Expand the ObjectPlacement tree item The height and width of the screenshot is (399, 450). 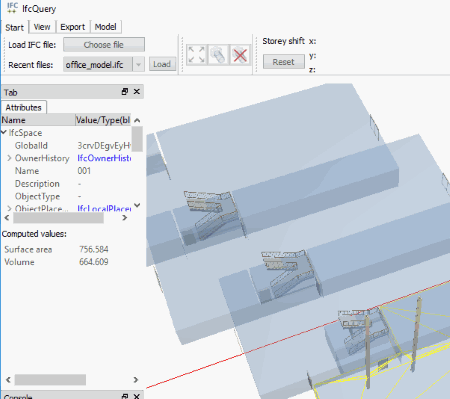(x=9, y=209)
